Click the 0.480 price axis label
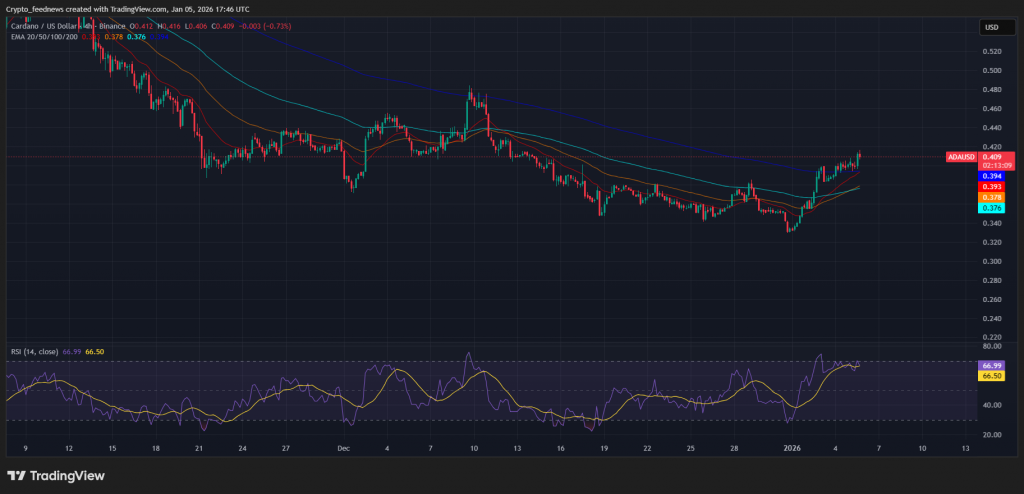Image resolution: width=1024 pixels, height=494 pixels. tap(991, 90)
